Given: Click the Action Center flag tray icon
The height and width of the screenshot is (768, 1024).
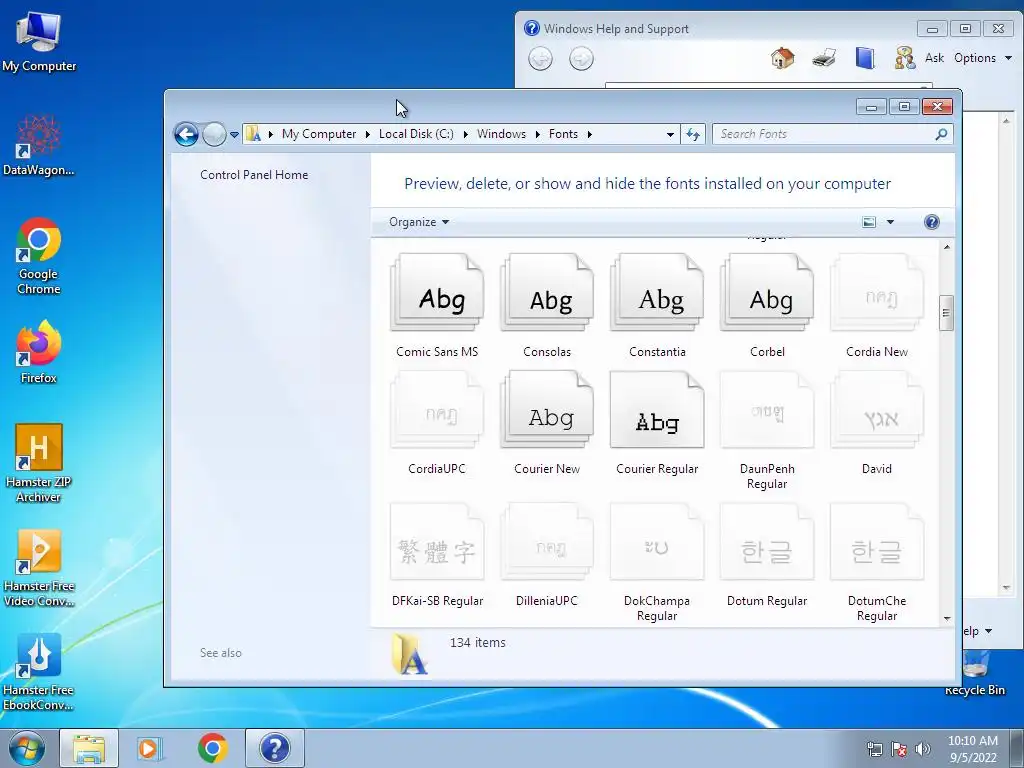Looking at the screenshot, I should 899,749.
